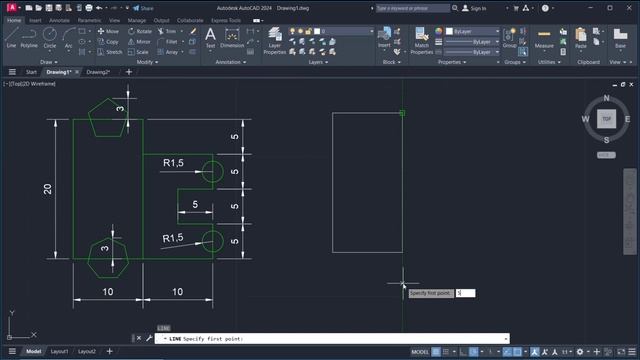640x360 pixels.
Task: Open the Start tab
Action: coord(31,72)
